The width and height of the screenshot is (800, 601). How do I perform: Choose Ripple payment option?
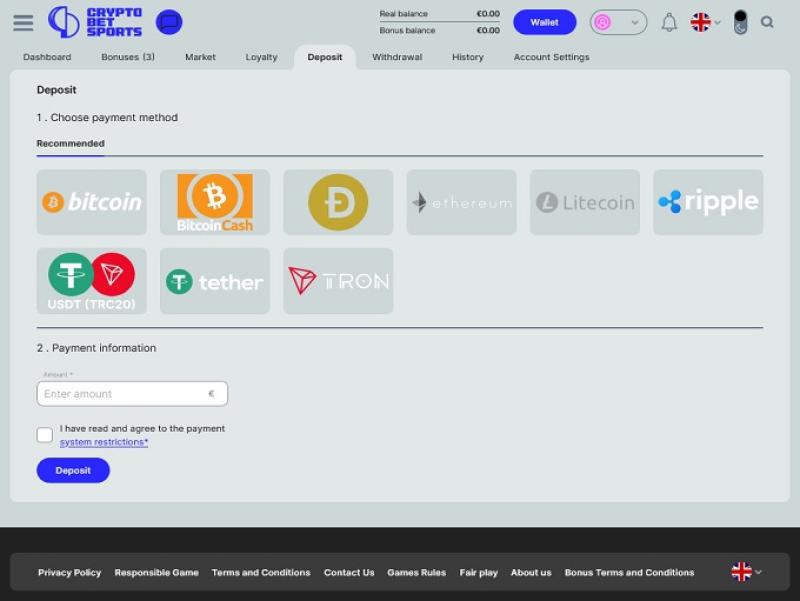pos(708,202)
